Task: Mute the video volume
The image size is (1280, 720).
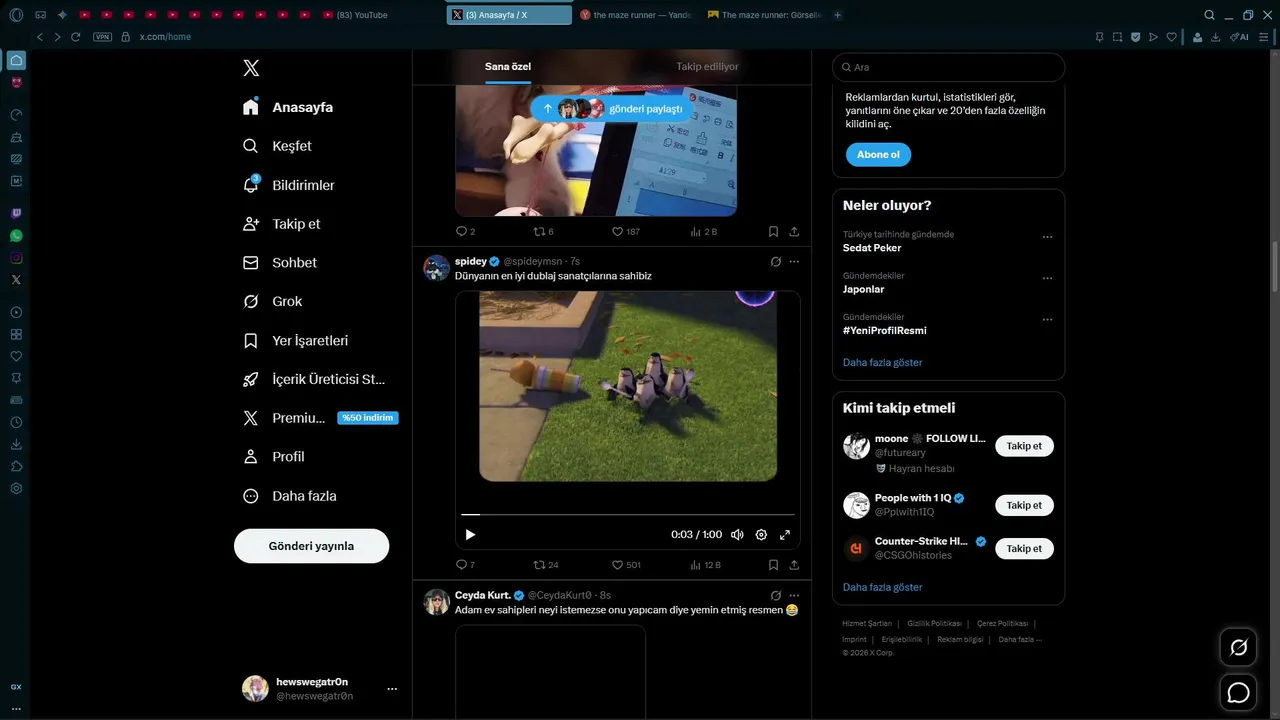Action: pos(737,535)
